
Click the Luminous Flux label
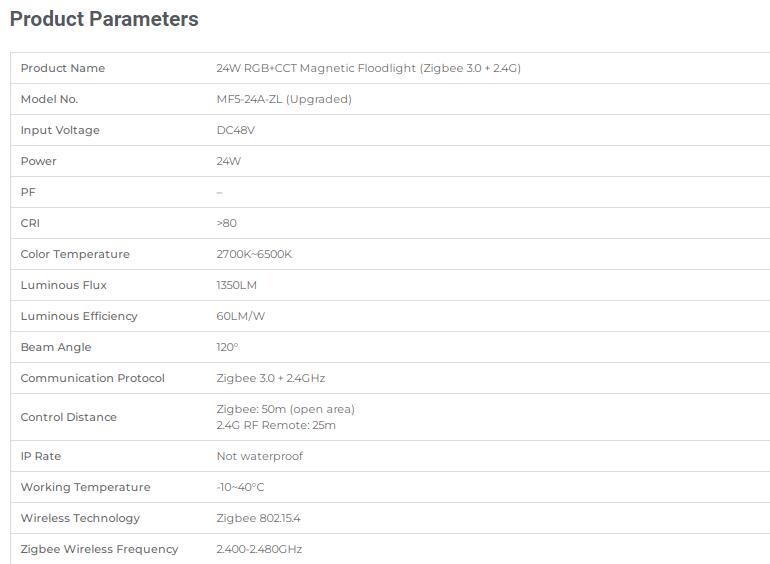pyautogui.click(x=63, y=285)
